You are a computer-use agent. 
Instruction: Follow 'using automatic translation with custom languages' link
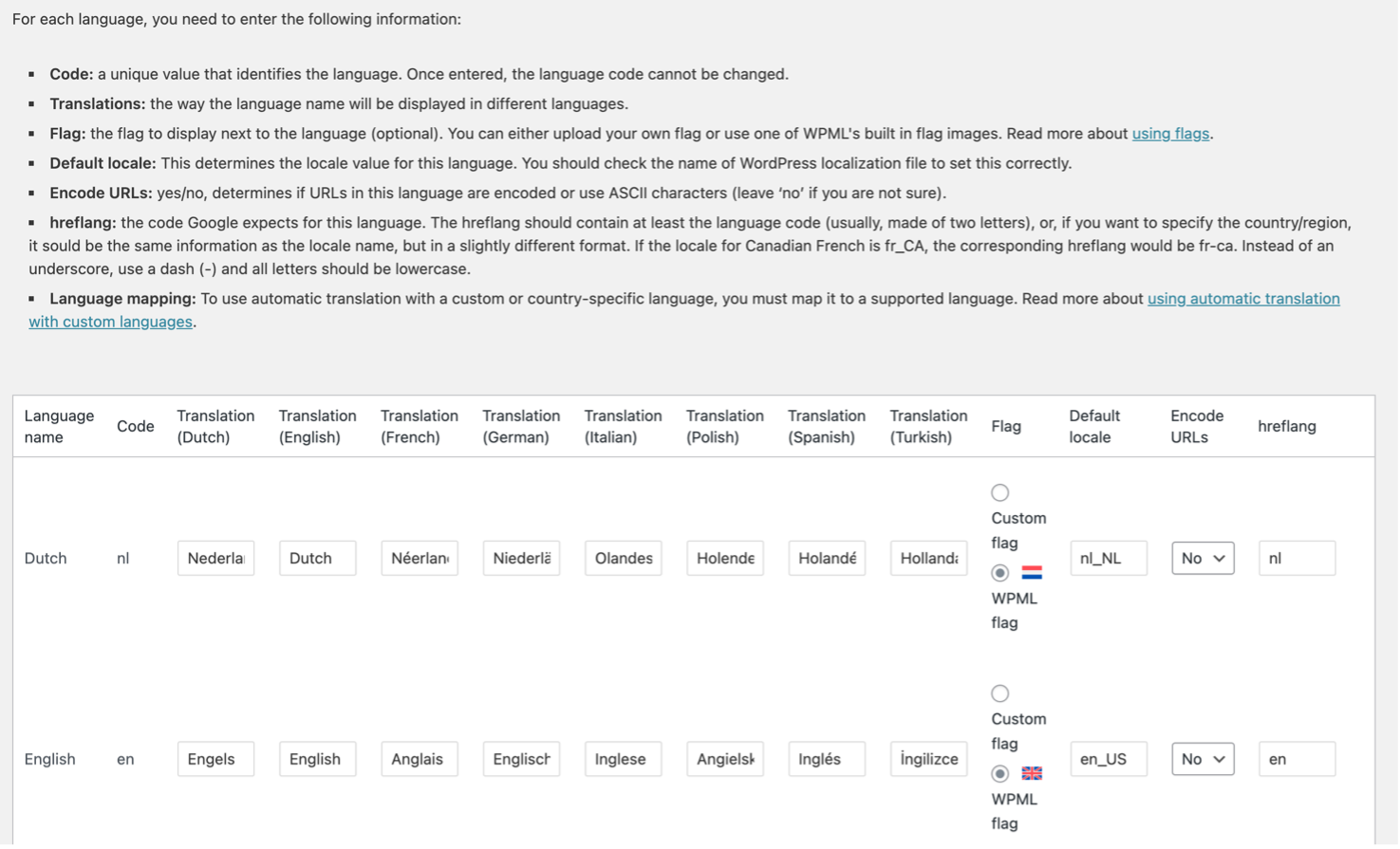pos(1243,299)
